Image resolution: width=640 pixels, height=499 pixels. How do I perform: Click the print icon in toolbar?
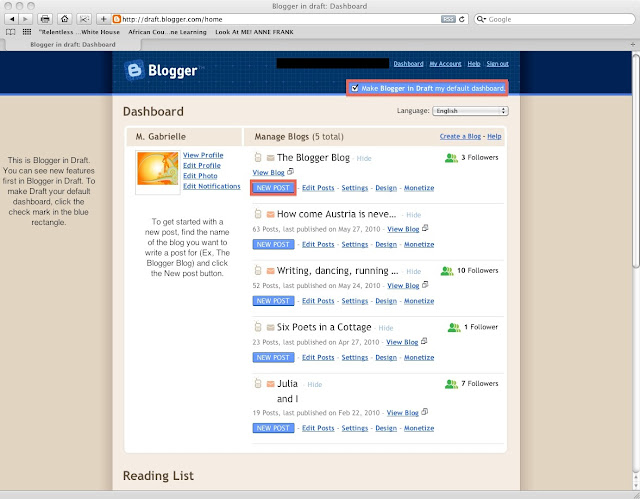pyautogui.click(x=45, y=19)
